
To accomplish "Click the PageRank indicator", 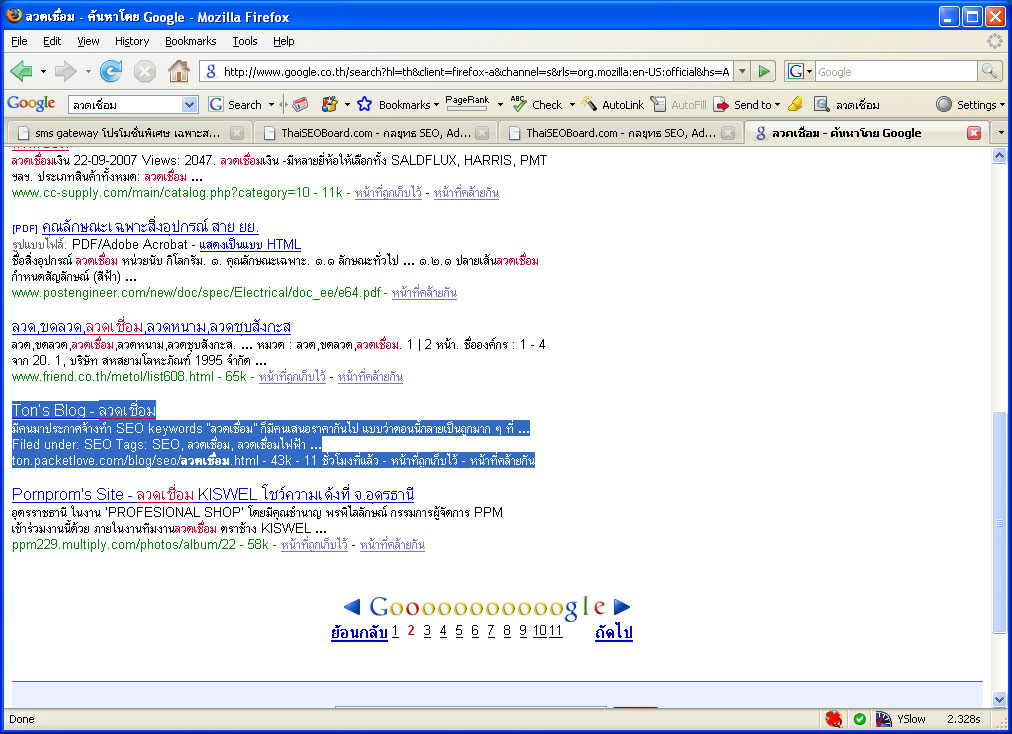I will click(467, 103).
